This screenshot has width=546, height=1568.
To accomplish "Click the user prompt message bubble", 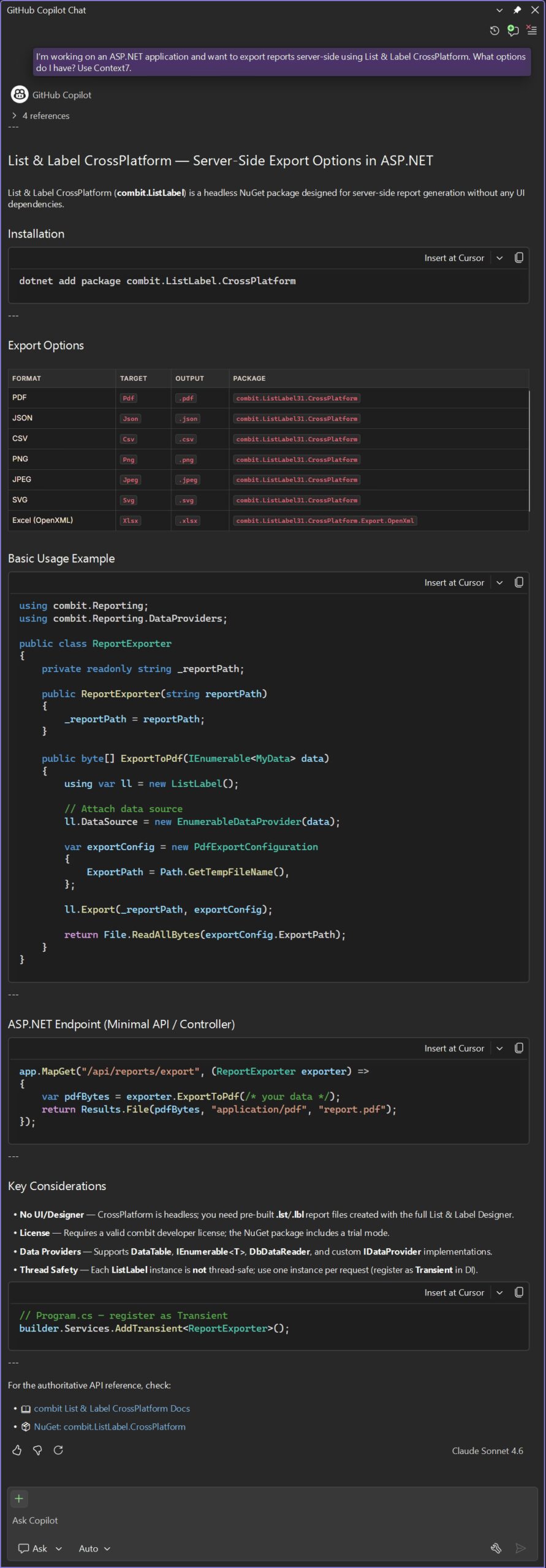I will click(281, 62).
